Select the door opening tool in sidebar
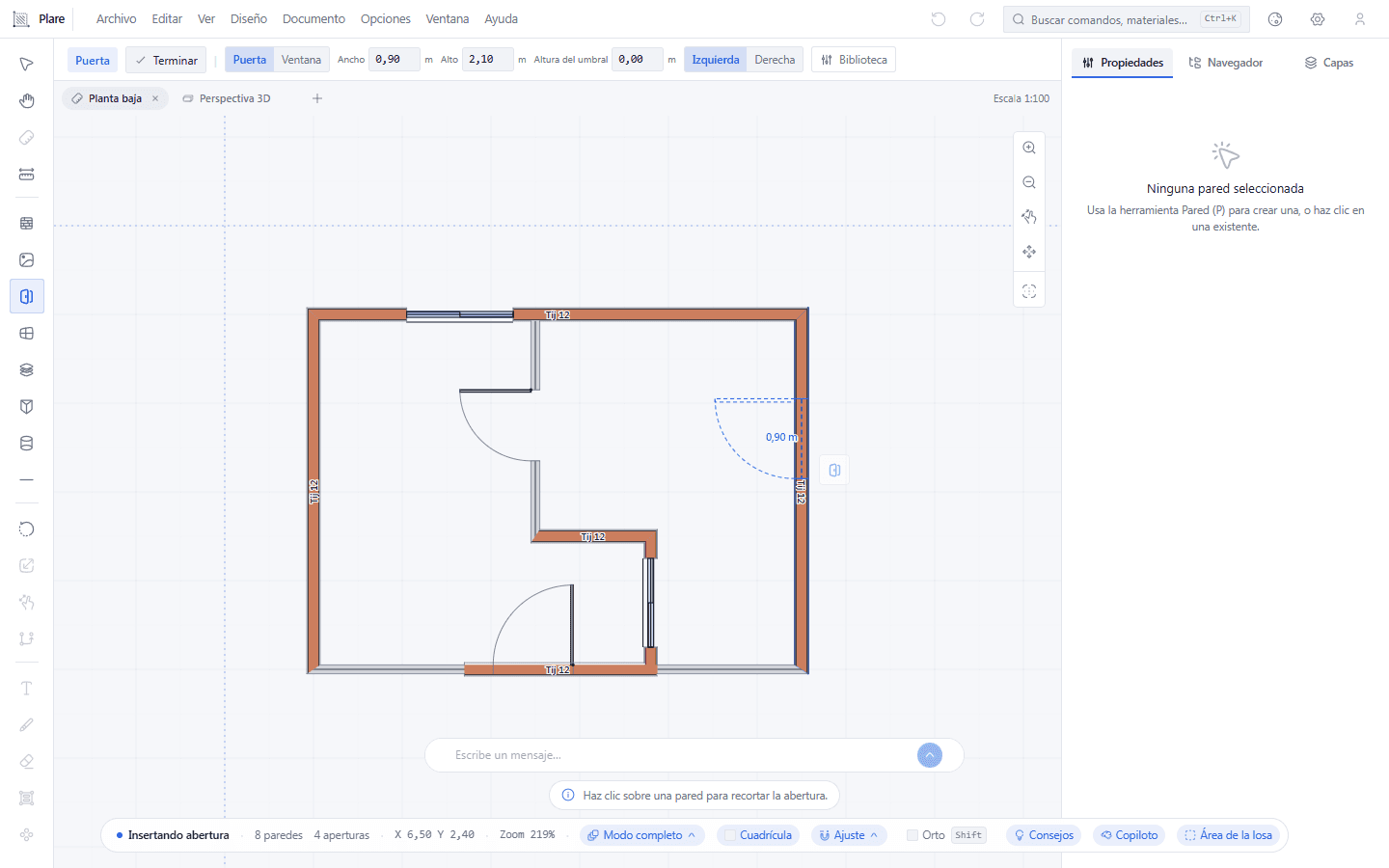 (x=27, y=296)
